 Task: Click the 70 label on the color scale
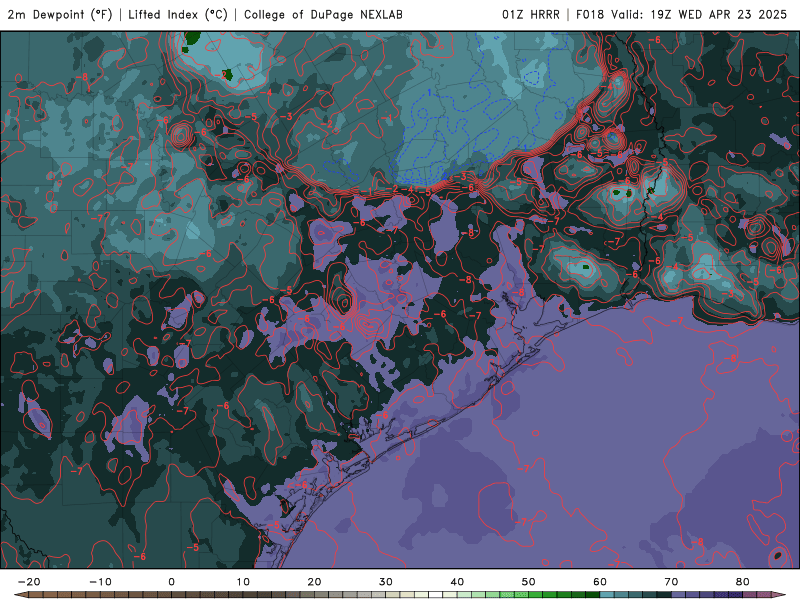(x=671, y=582)
